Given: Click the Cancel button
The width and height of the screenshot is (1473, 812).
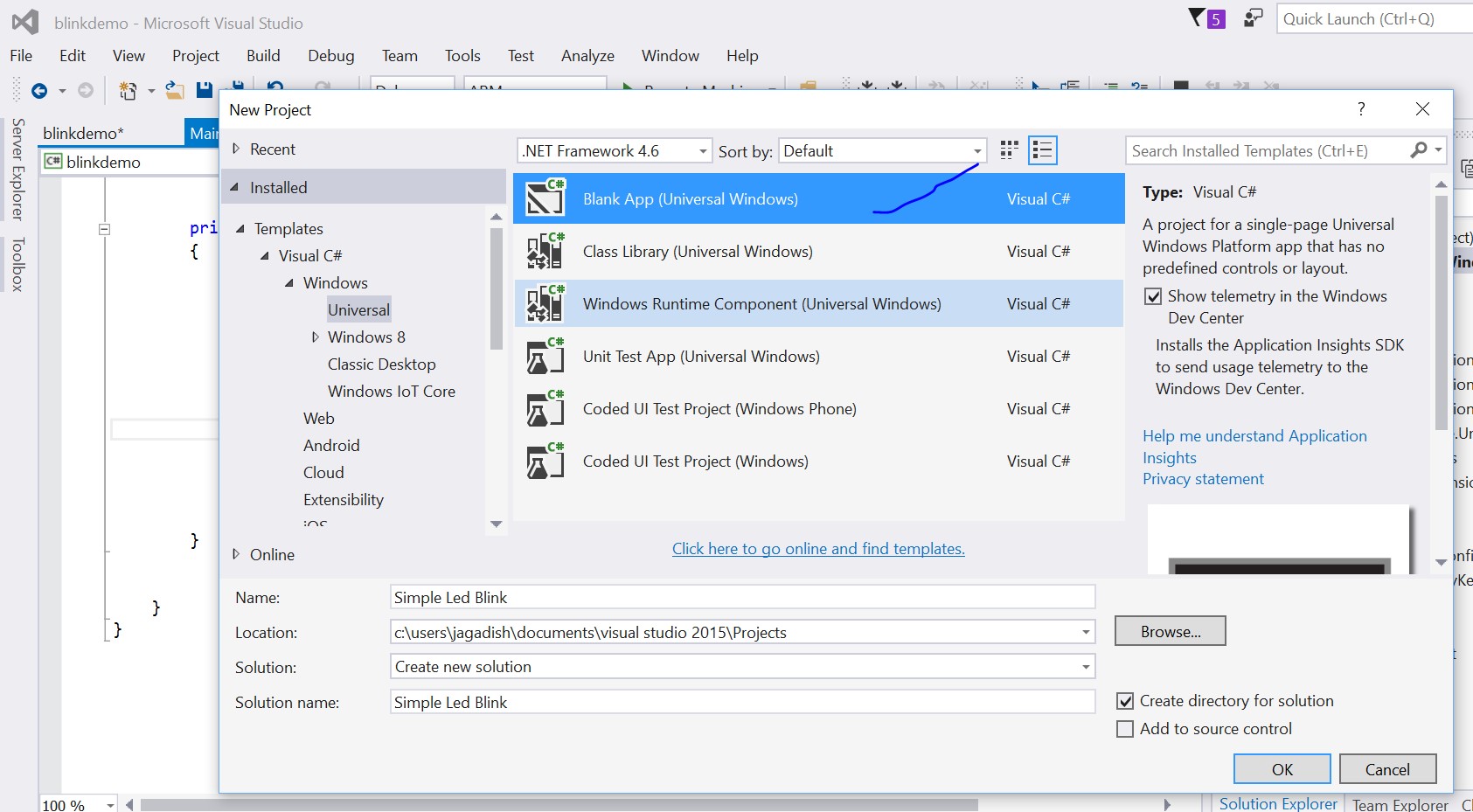Looking at the screenshot, I should click(1387, 769).
